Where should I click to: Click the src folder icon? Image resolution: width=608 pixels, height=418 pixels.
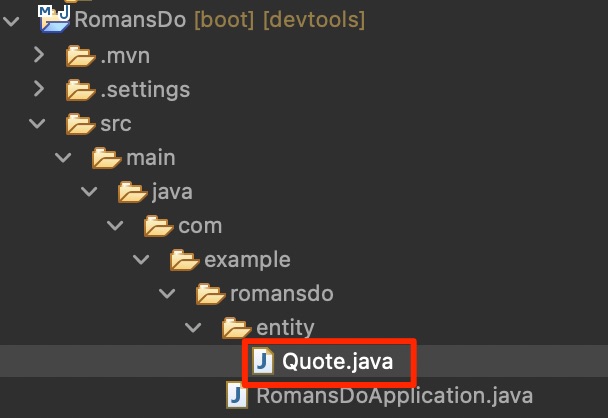pyautogui.click(x=79, y=124)
